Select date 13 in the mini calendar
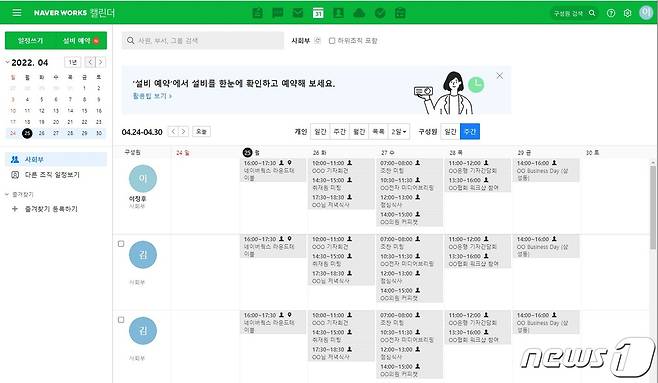The image size is (658, 383). [56, 111]
